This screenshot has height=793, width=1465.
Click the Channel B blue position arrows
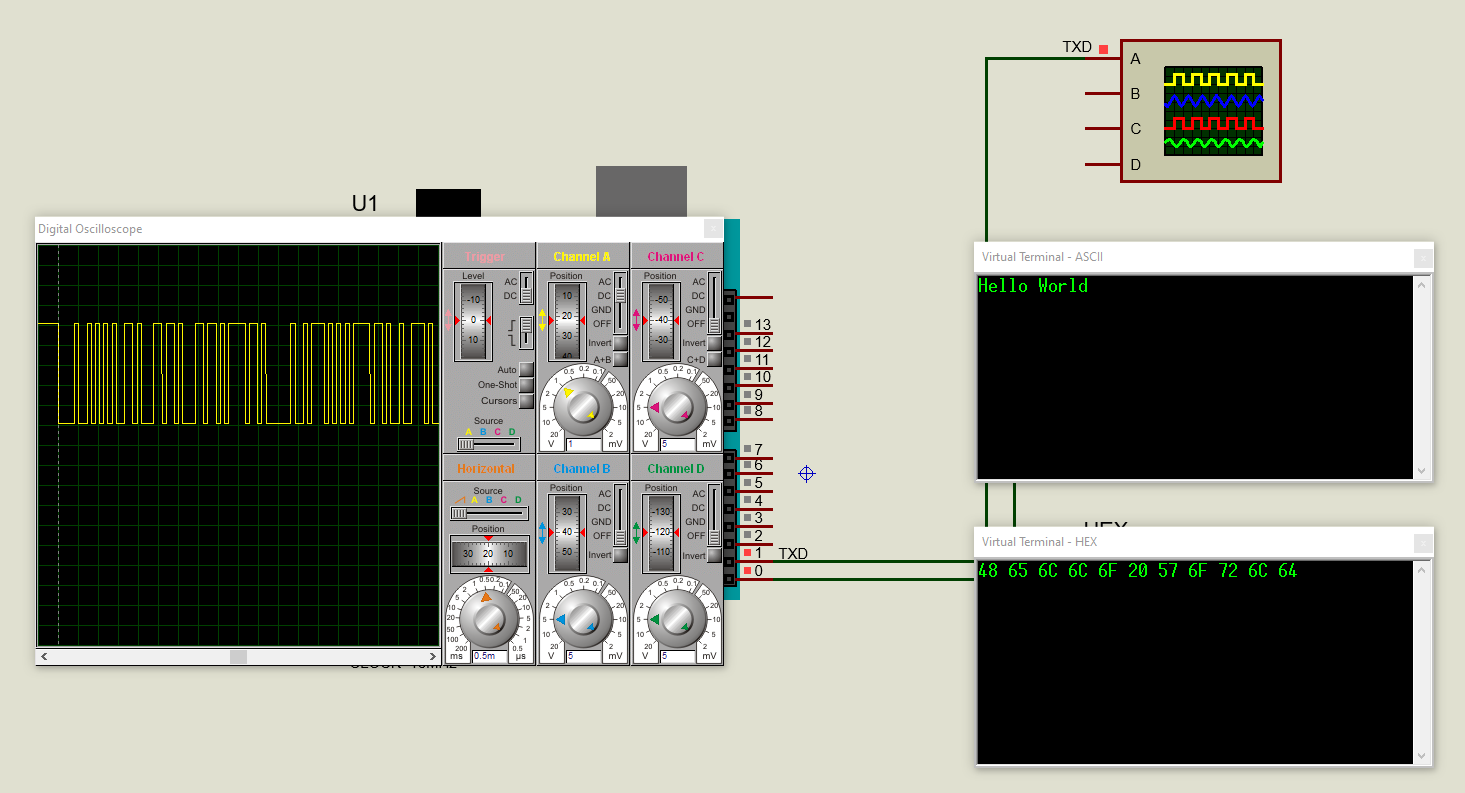(x=543, y=533)
